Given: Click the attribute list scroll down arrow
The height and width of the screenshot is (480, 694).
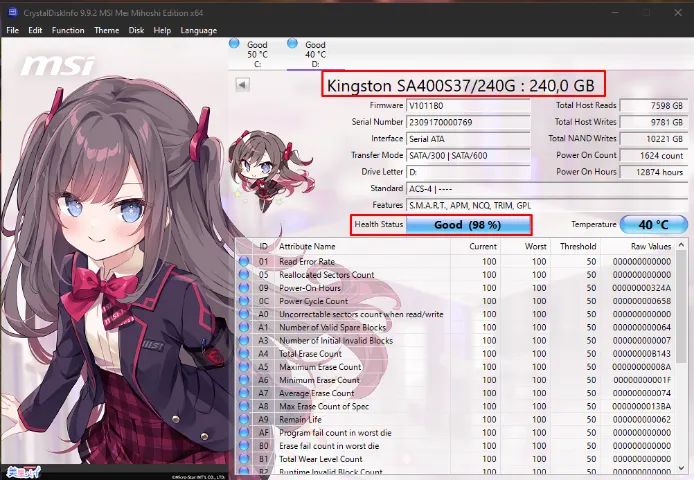Looking at the screenshot, I should coord(682,468).
